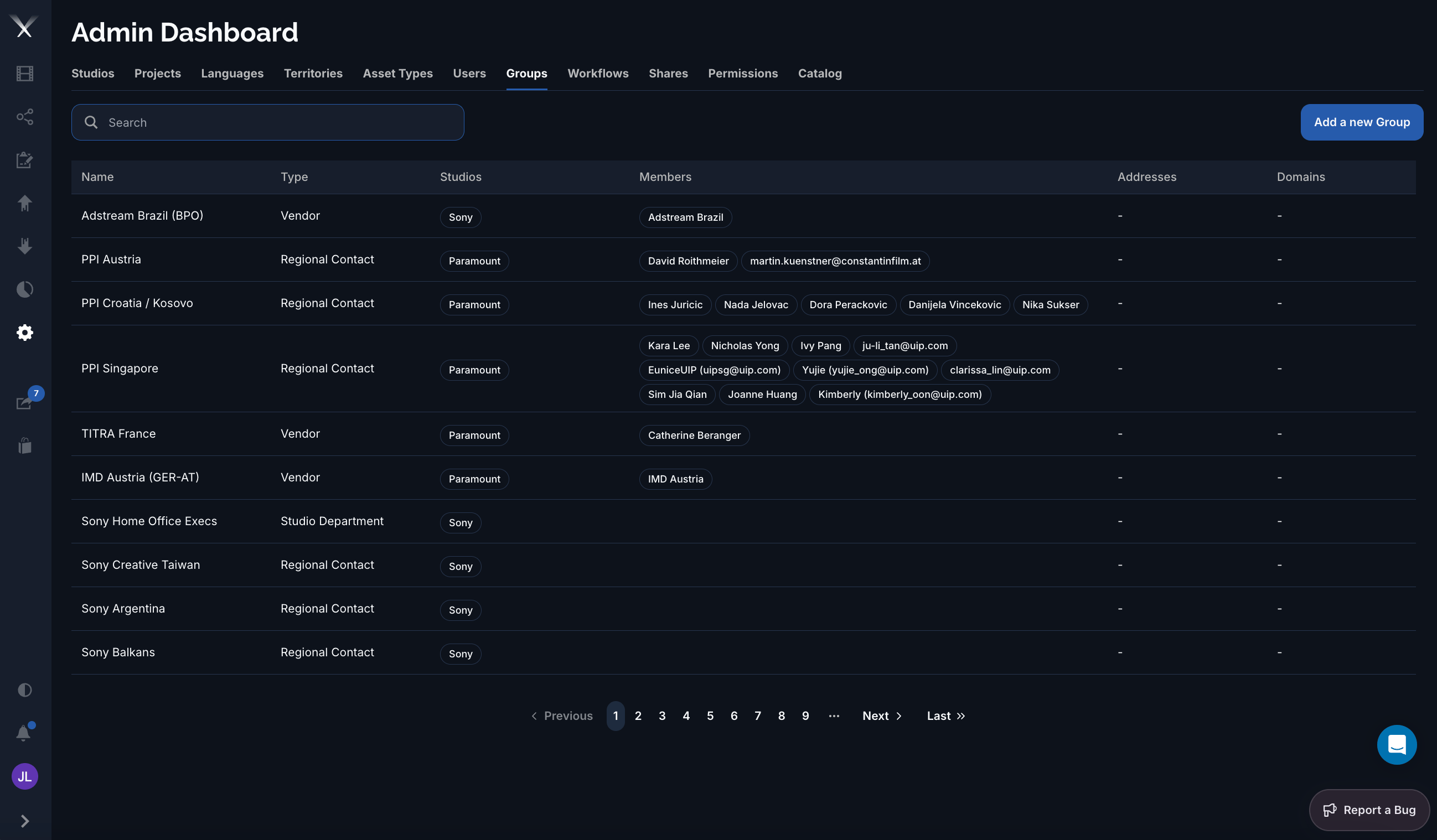Open the notifications bell
Screen dimensions: 1437x840
[23, 733]
